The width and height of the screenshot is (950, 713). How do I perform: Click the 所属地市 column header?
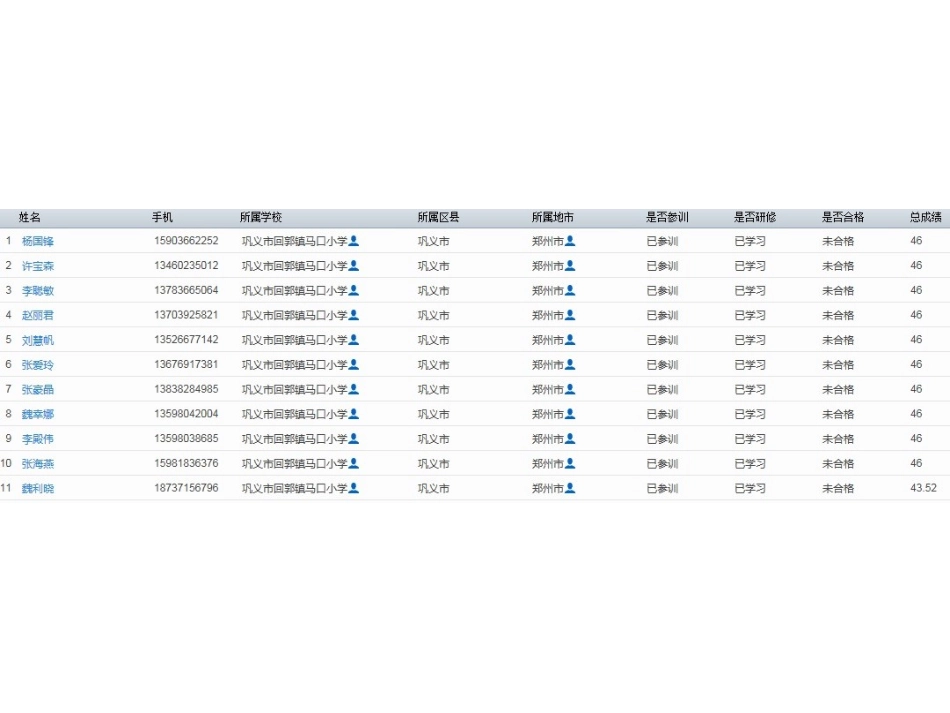tap(553, 217)
